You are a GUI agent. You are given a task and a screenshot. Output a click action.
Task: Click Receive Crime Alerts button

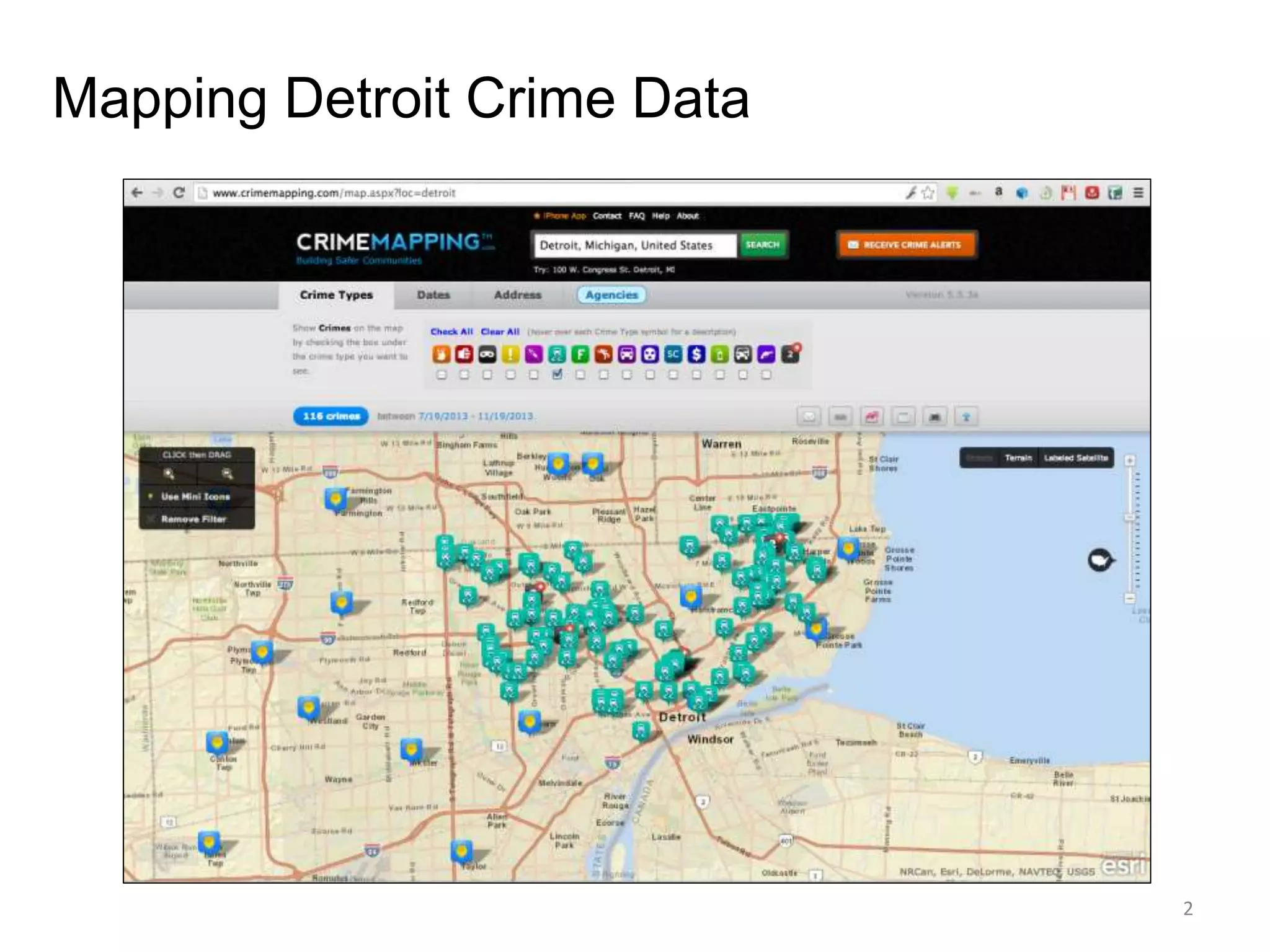[906, 245]
